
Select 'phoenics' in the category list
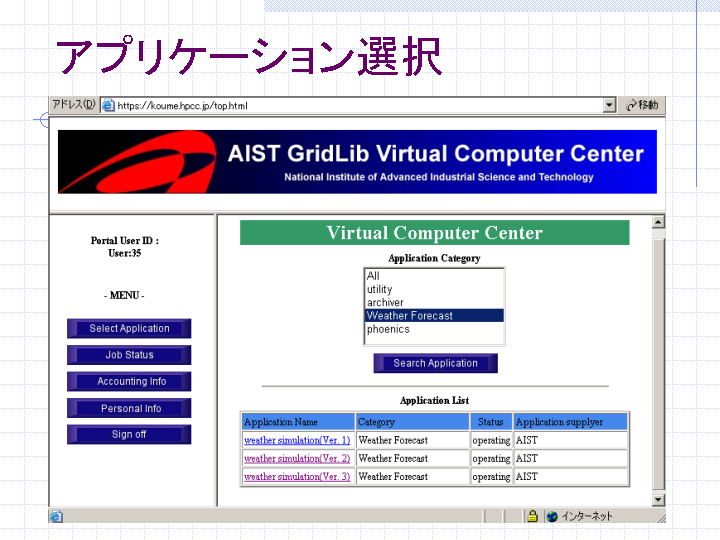click(x=434, y=329)
